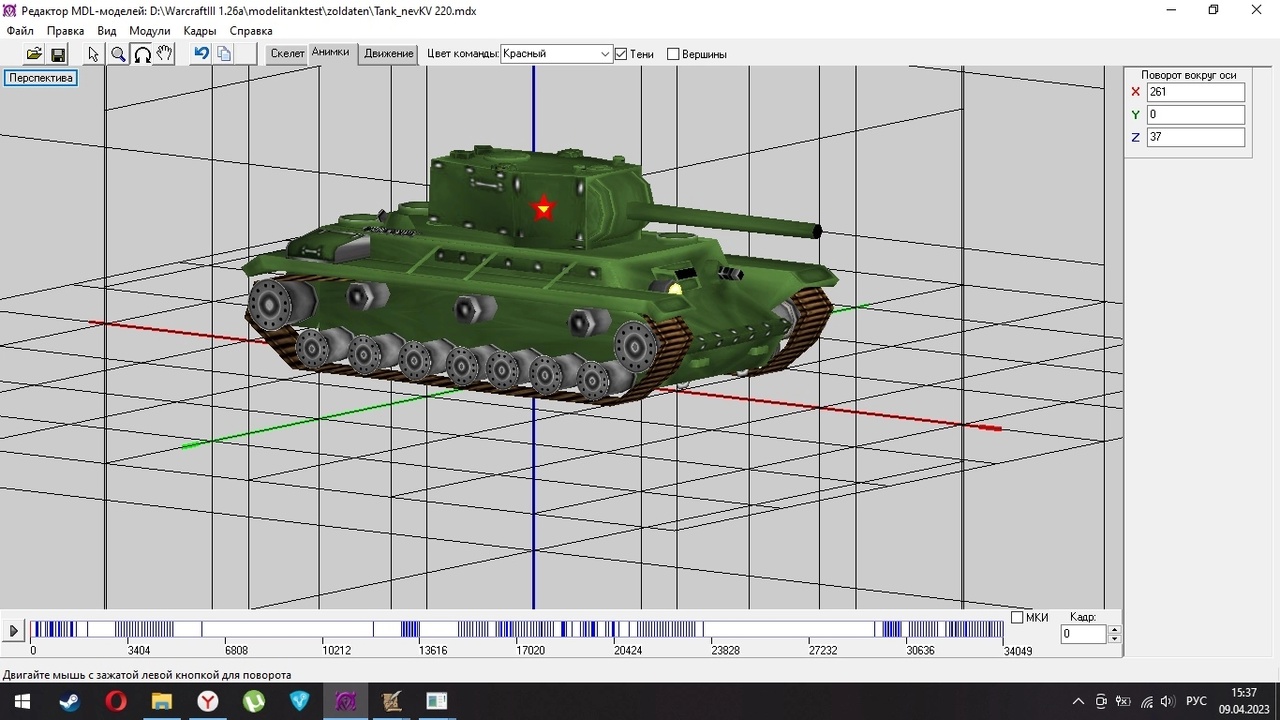Viewport: 1280px width, 720px height.
Task: Switch to the Скелет mode button
Action: (x=287, y=54)
